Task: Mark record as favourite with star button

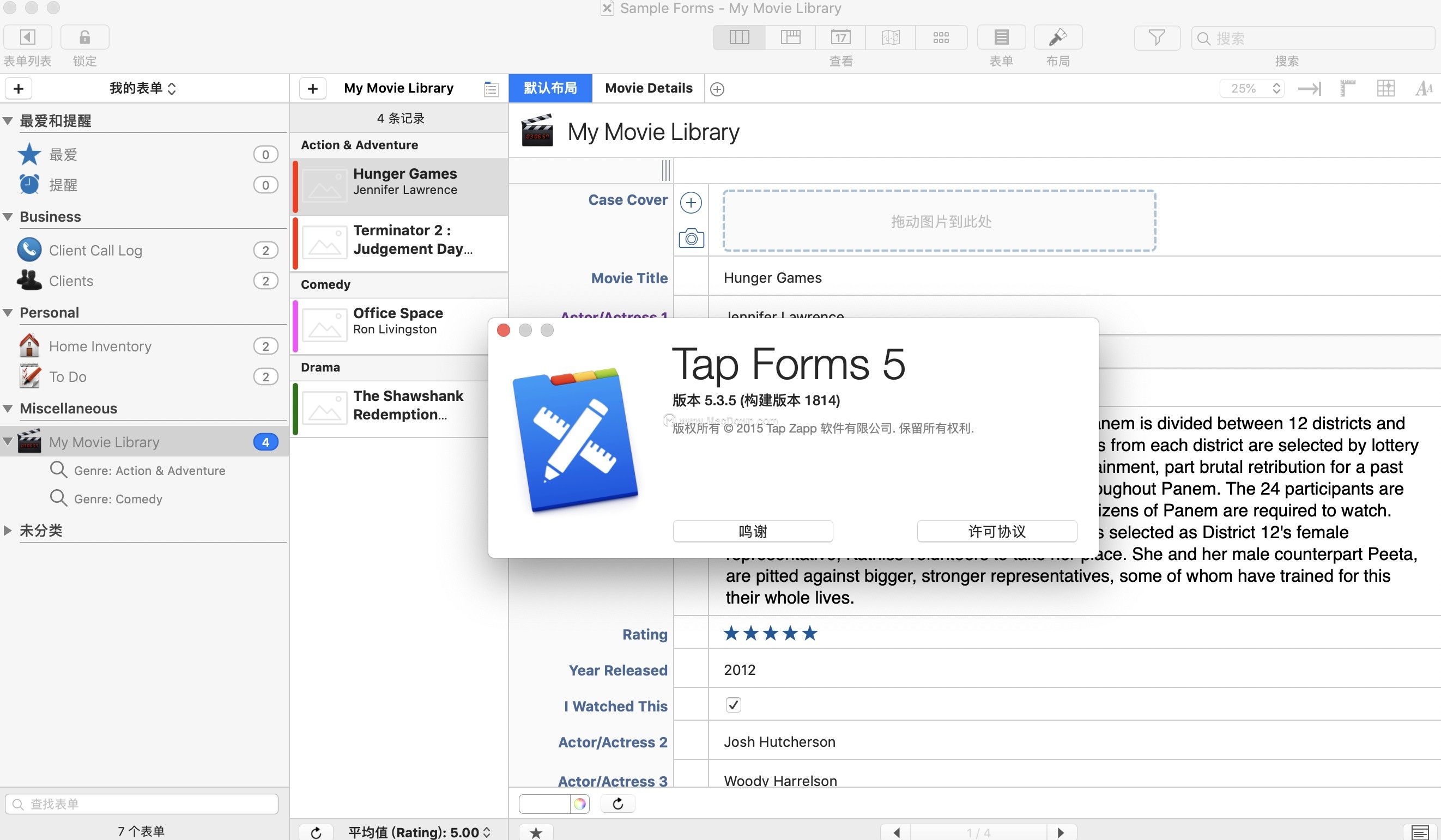Action: [x=536, y=832]
